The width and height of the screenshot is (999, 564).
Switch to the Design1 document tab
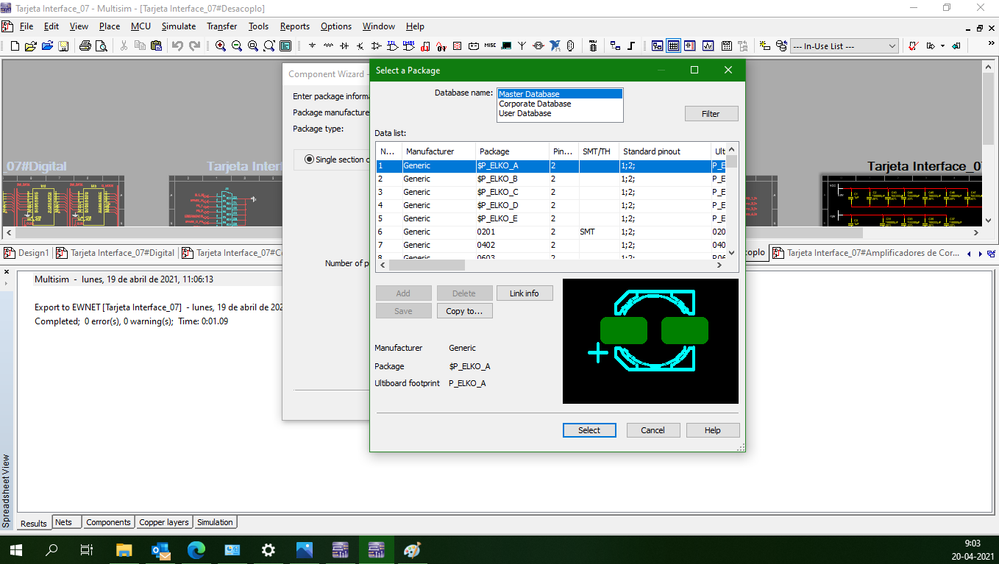point(27,253)
